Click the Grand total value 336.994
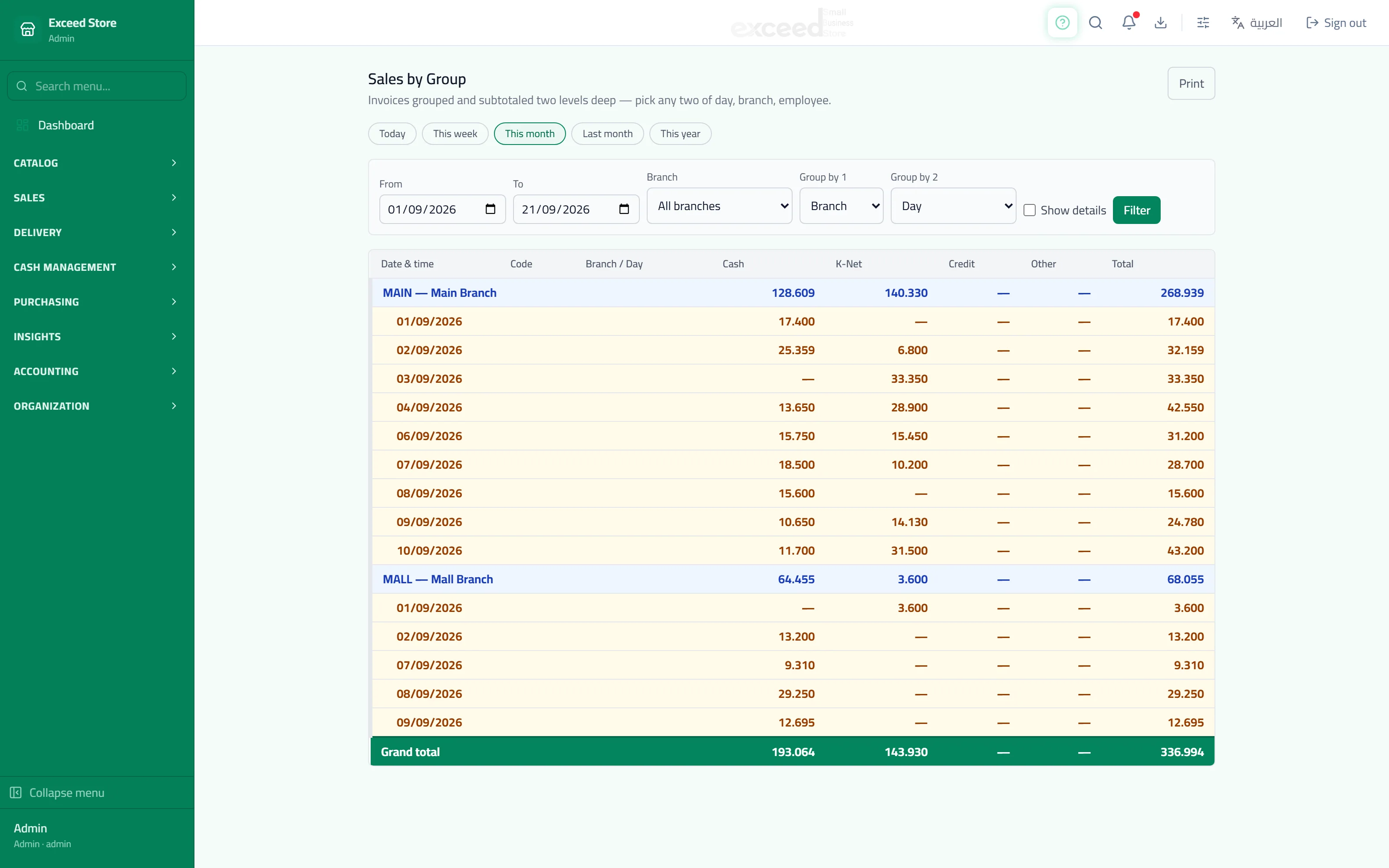 (x=1182, y=752)
